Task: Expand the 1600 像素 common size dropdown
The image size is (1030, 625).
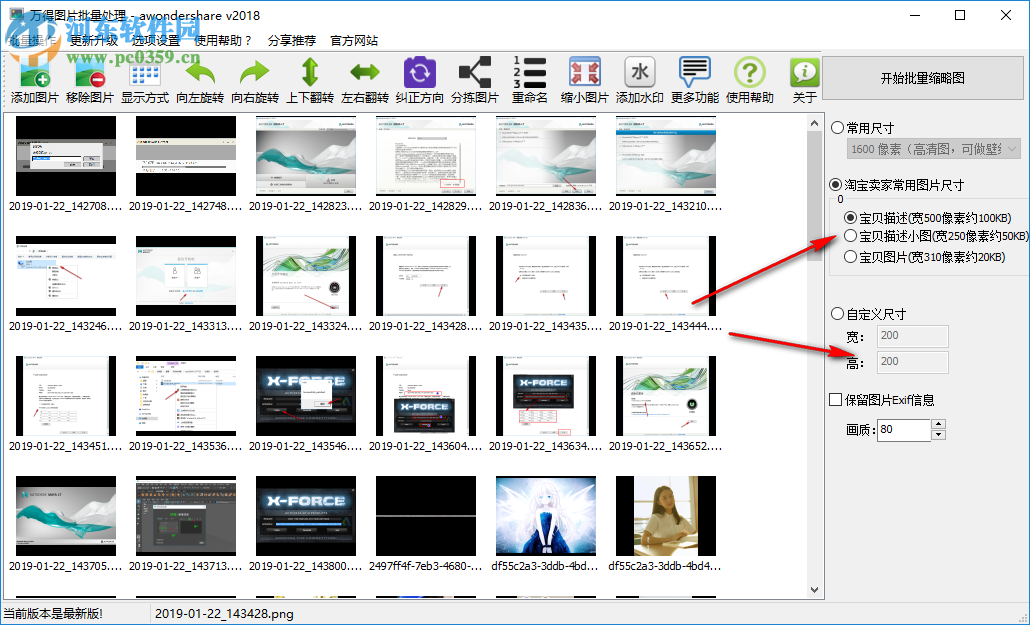Action: click(1012, 149)
